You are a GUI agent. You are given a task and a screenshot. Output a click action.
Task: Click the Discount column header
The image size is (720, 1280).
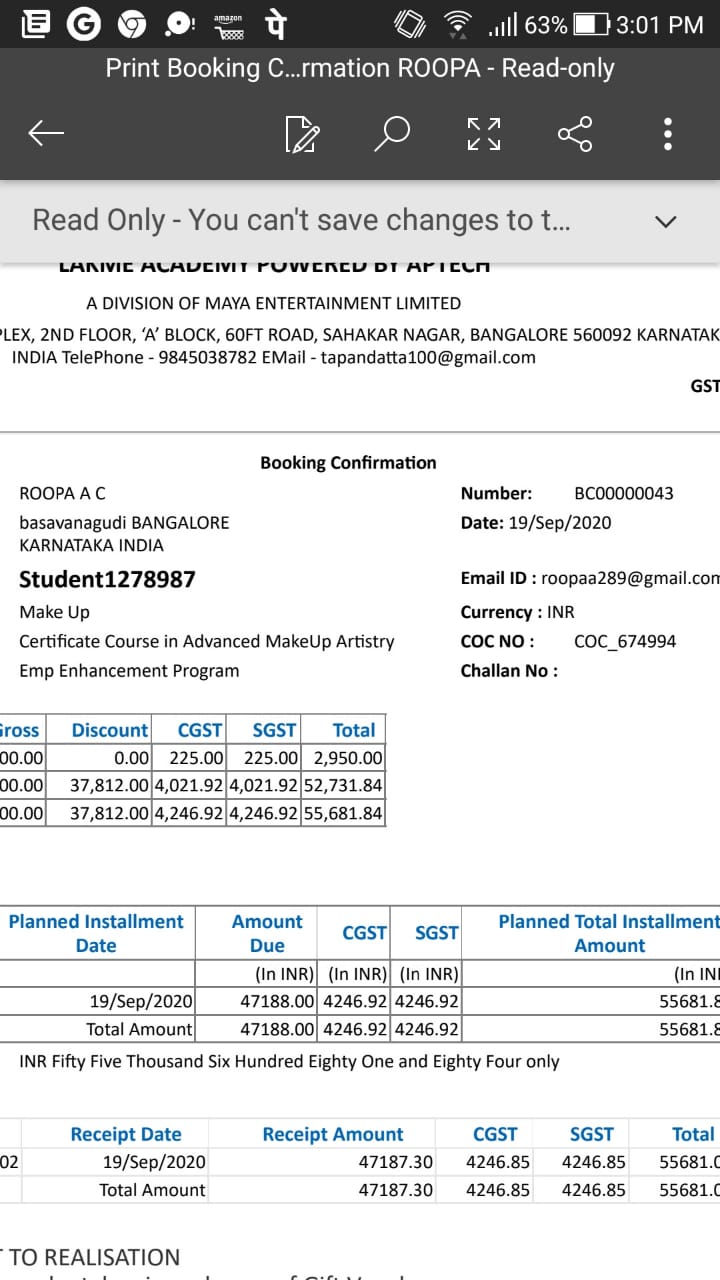pos(109,730)
